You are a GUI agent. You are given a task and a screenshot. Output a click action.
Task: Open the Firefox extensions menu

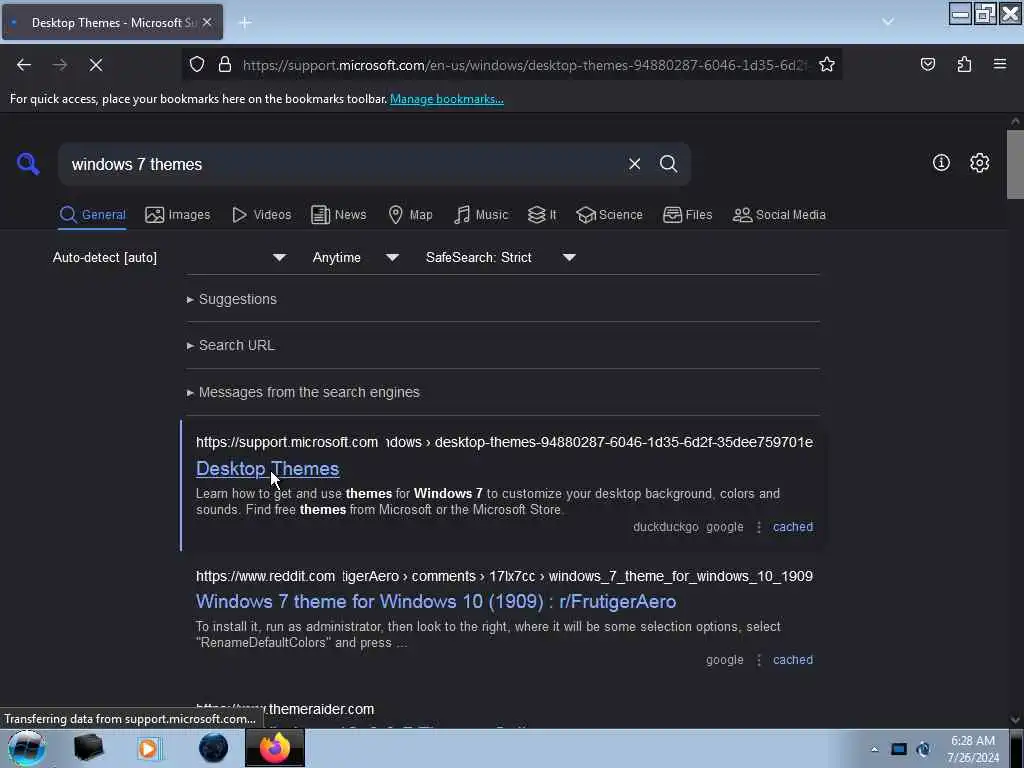pyautogui.click(x=964, y=65)
